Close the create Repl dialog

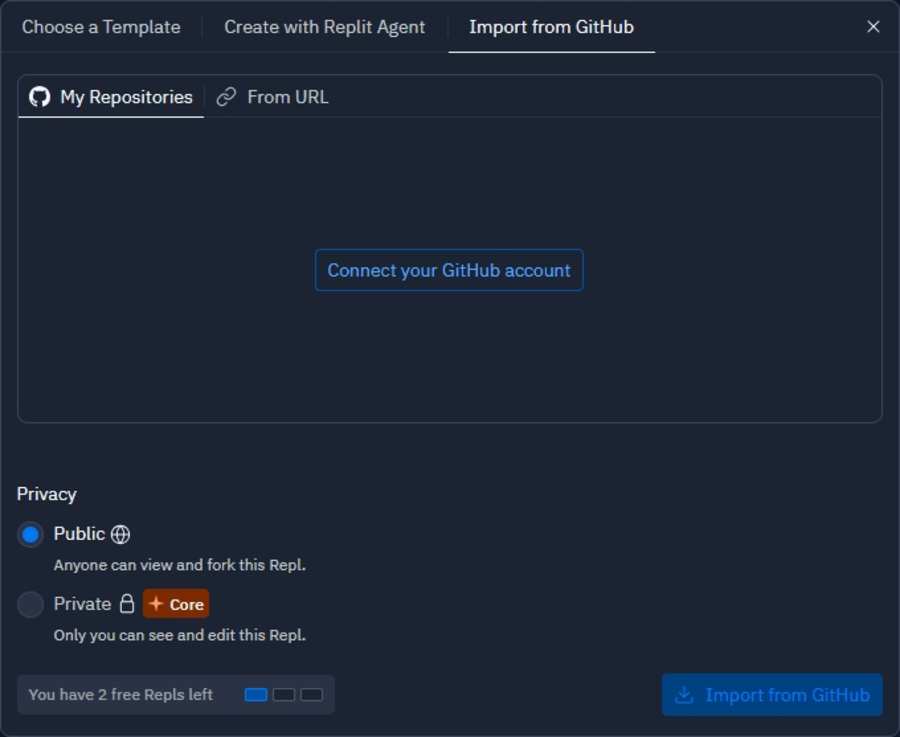coord(873,27)
